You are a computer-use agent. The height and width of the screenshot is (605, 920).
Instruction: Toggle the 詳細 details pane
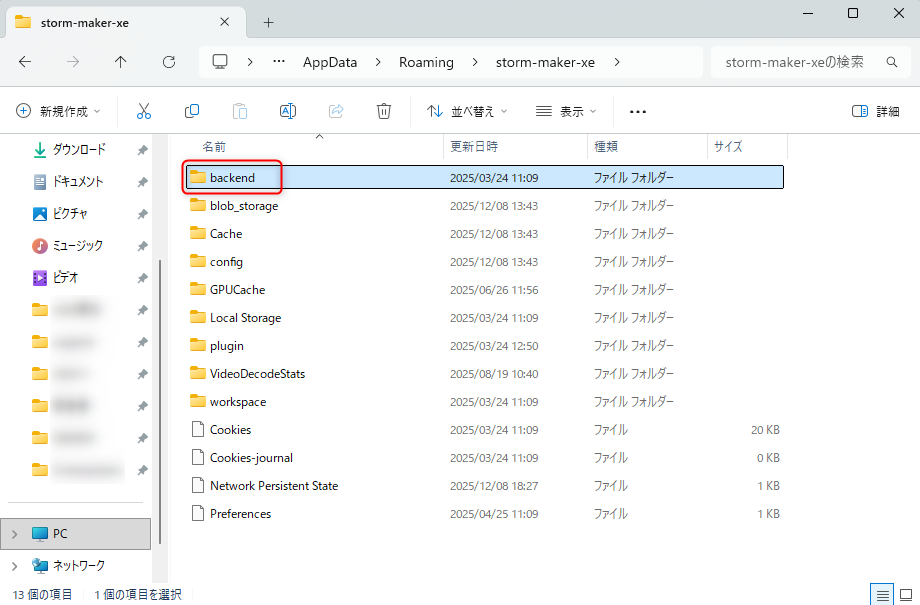coord(875,111)
